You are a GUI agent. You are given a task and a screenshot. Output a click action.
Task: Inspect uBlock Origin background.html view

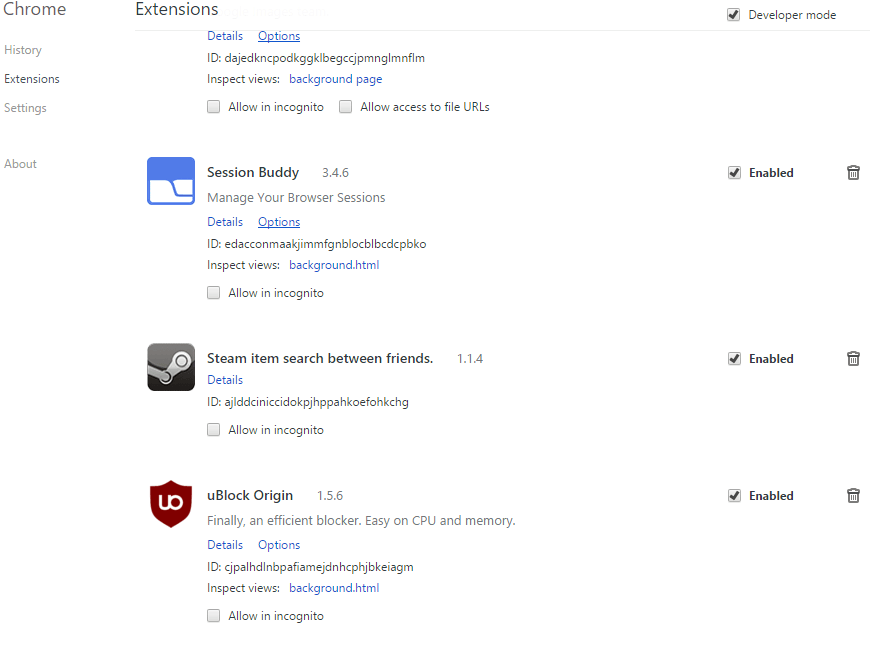334,588
